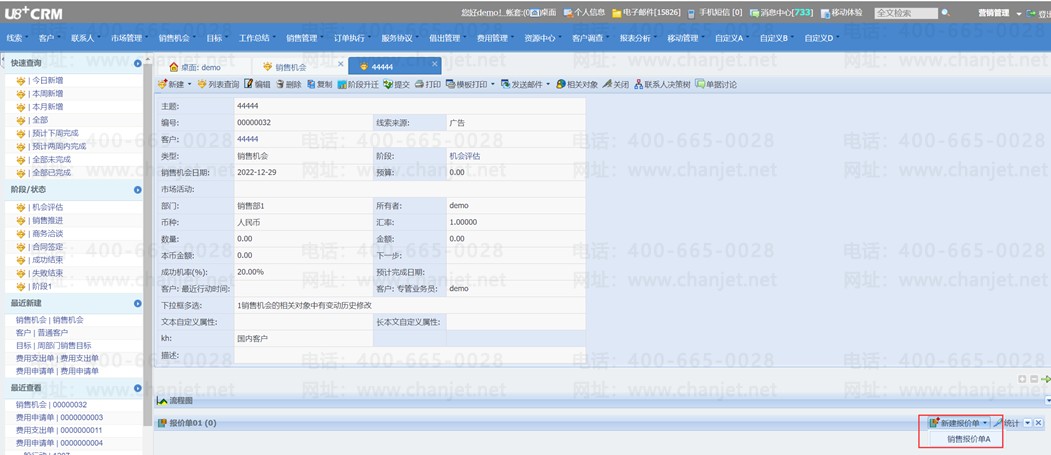Expand the 流程图 panel arrow
The image size is (1051, 455).
click(1048, 400)
